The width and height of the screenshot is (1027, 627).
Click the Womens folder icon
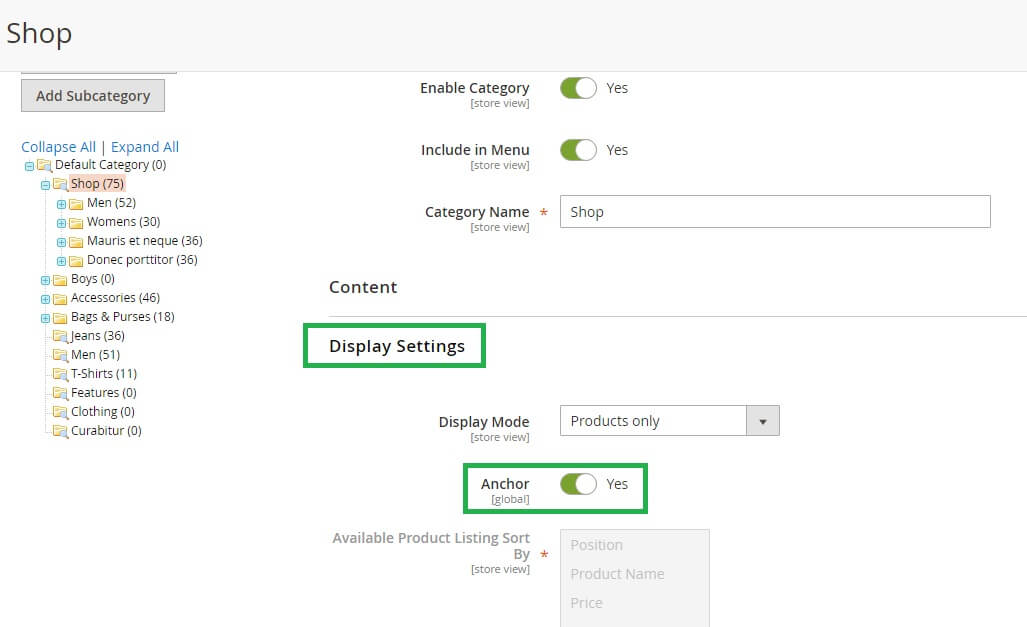pyautogui.click(x=76, y=222)
